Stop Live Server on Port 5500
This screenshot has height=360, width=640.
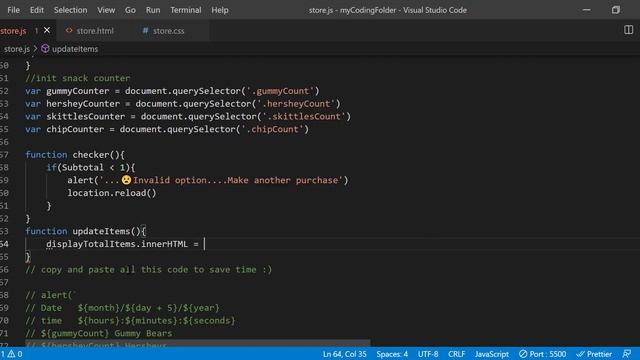(542, 354)
